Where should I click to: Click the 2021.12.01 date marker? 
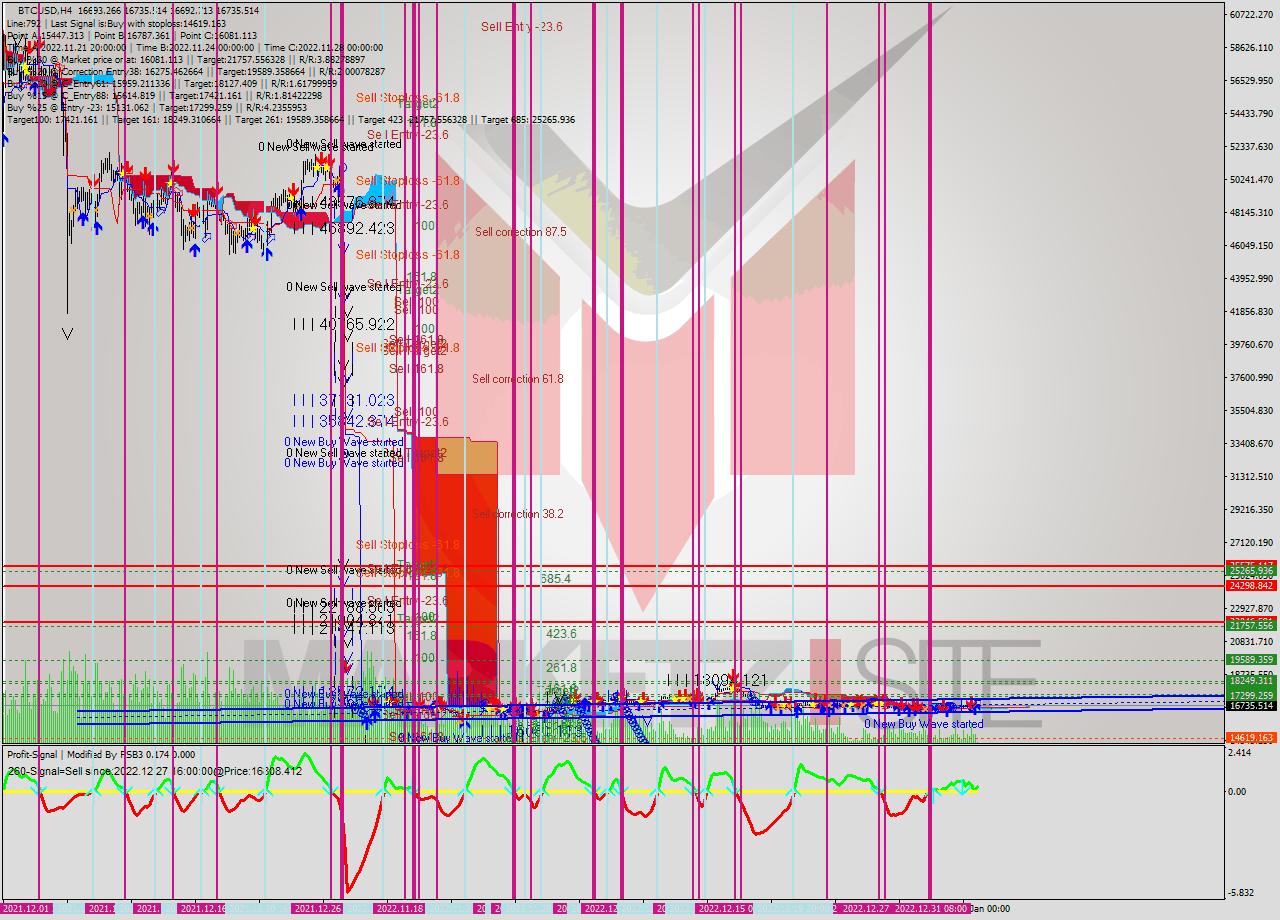[x=27, y=908]
